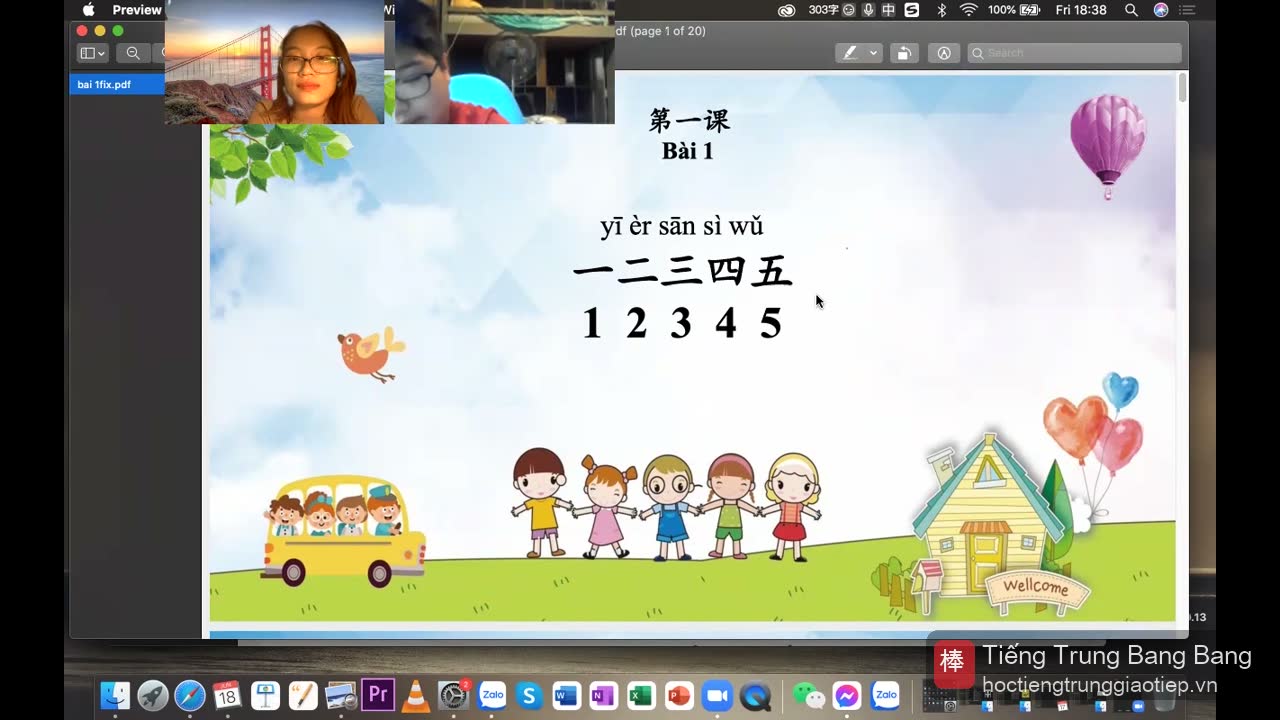Click the digits 1 2 3 4 5

[682, 324]
